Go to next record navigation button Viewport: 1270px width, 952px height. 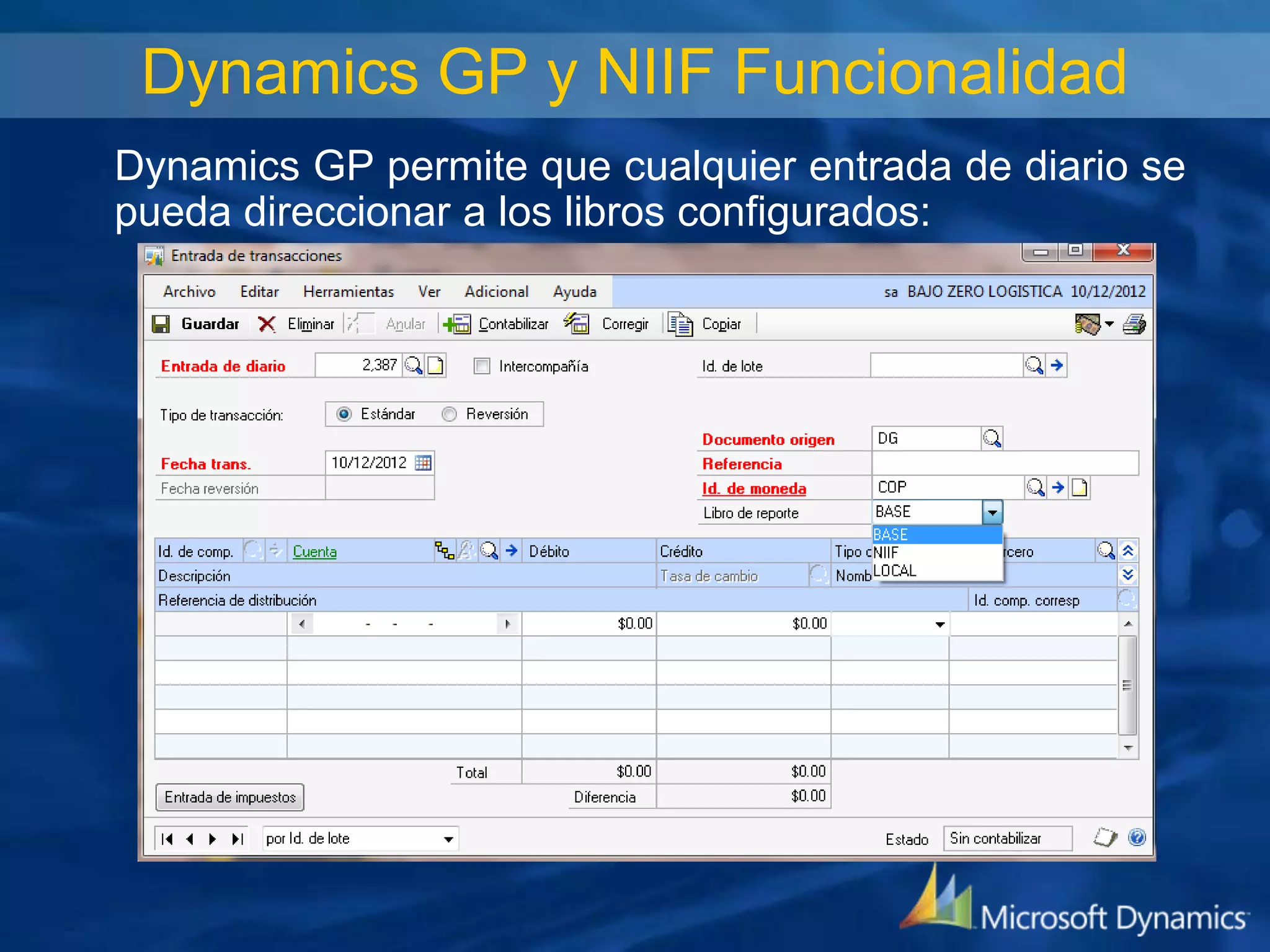[x=213, y=839]
